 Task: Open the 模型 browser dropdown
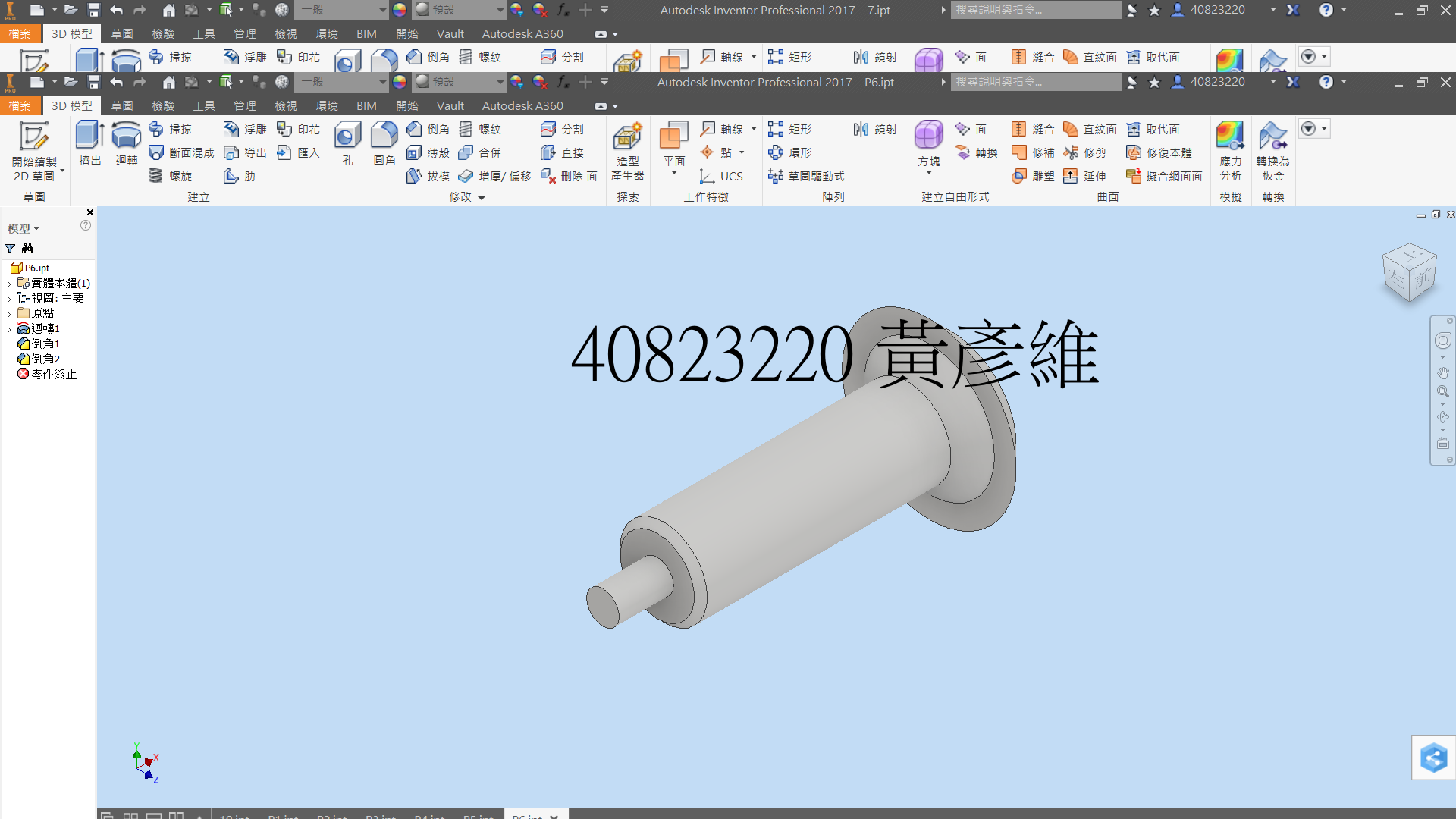click(x=24, y=228)
